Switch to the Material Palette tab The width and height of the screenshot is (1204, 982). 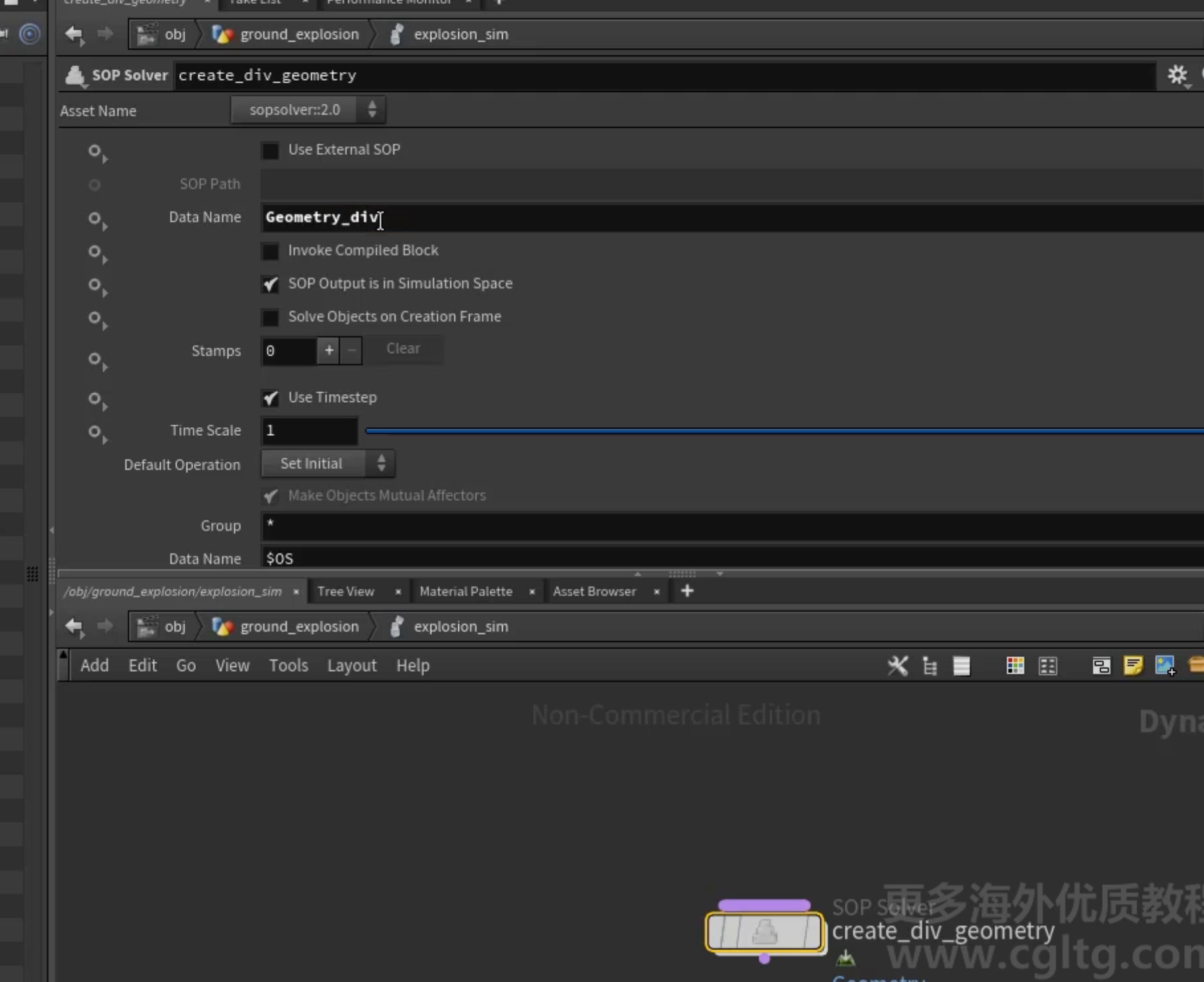[x=466, y=591]
